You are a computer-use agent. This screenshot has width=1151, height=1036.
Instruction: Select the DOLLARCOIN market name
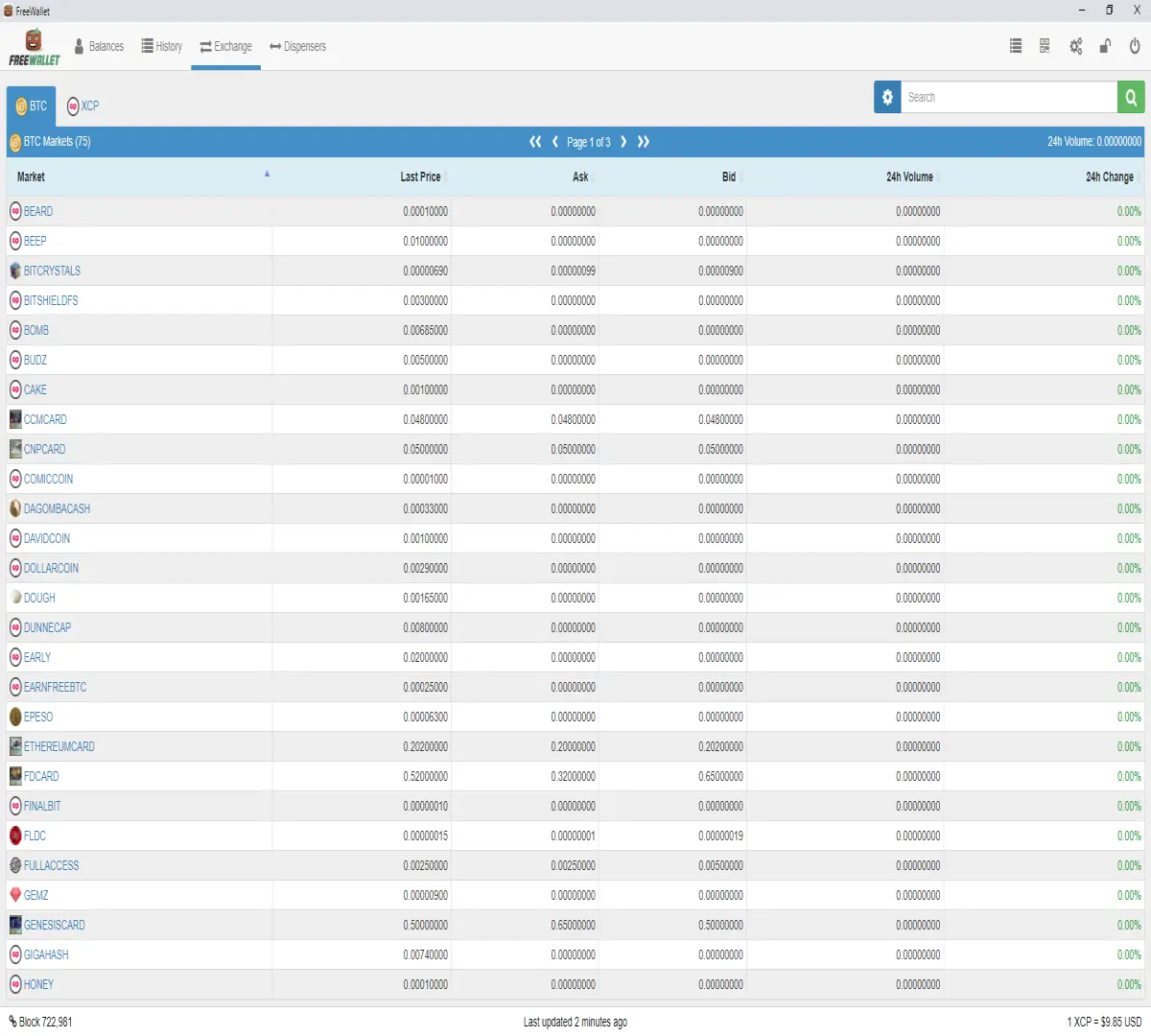(51, 568)
